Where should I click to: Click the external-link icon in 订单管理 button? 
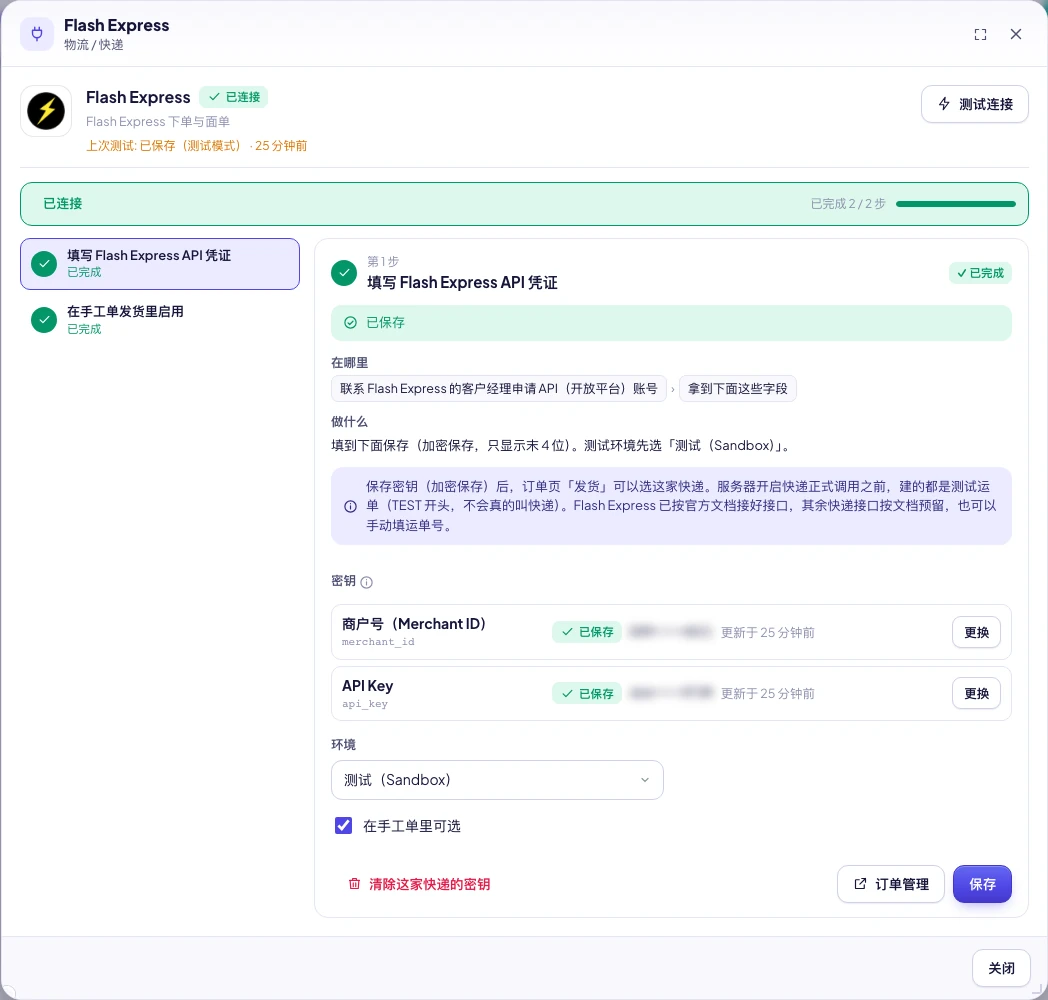(x=860, y=884)
